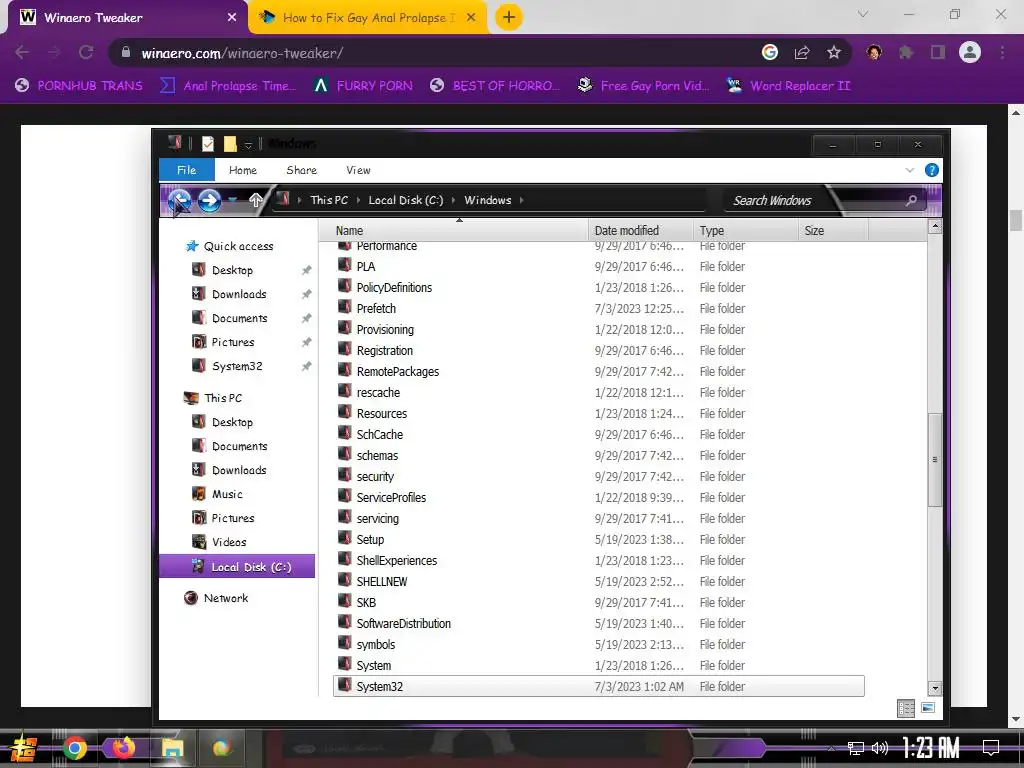Screen dimensions: 1024x768
Task: Expand the chevron after Local Disk (C:) breadcrumb
Action: click(453, 200)
